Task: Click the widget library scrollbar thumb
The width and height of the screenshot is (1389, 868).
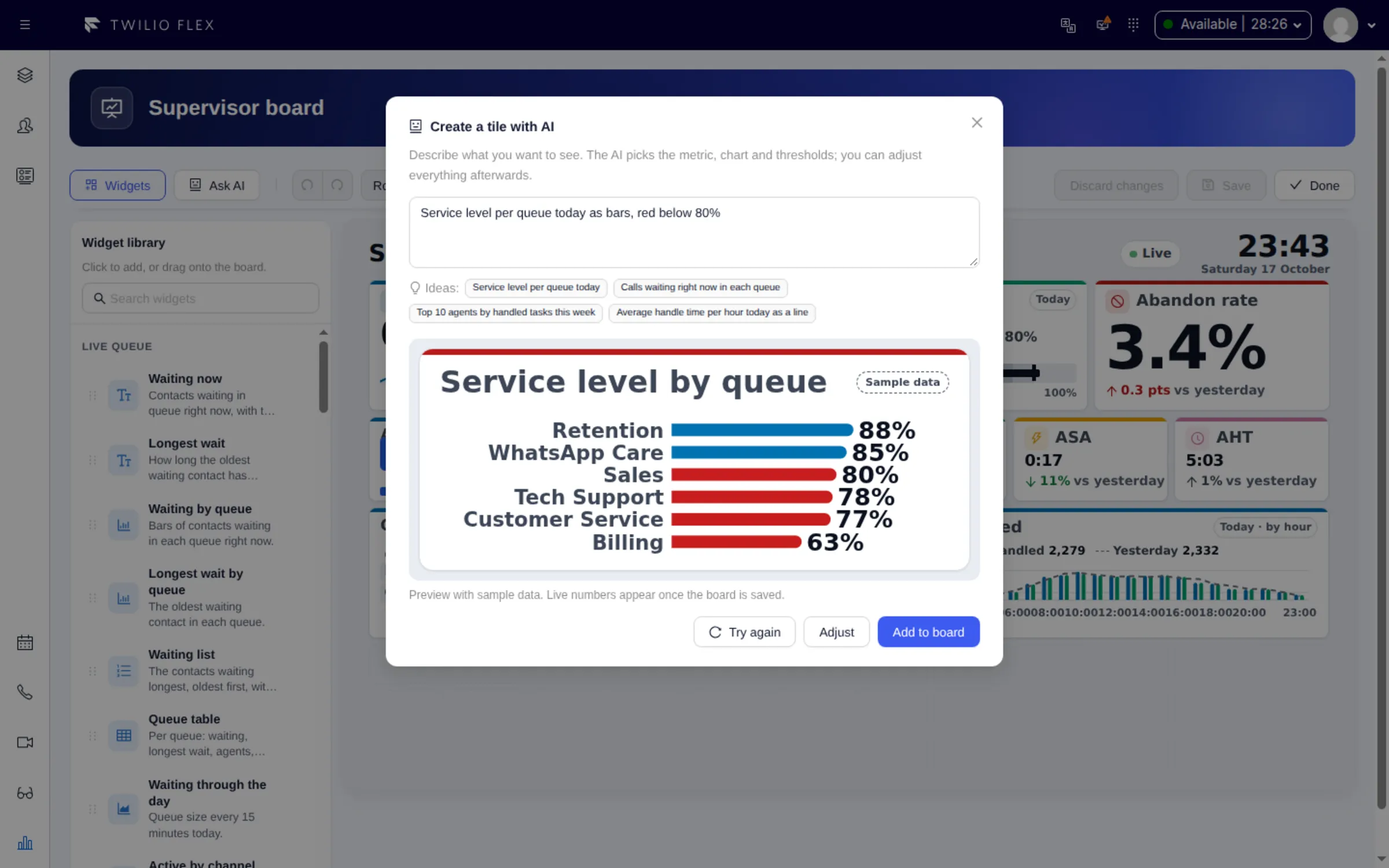Action: [x=324, y=377]
